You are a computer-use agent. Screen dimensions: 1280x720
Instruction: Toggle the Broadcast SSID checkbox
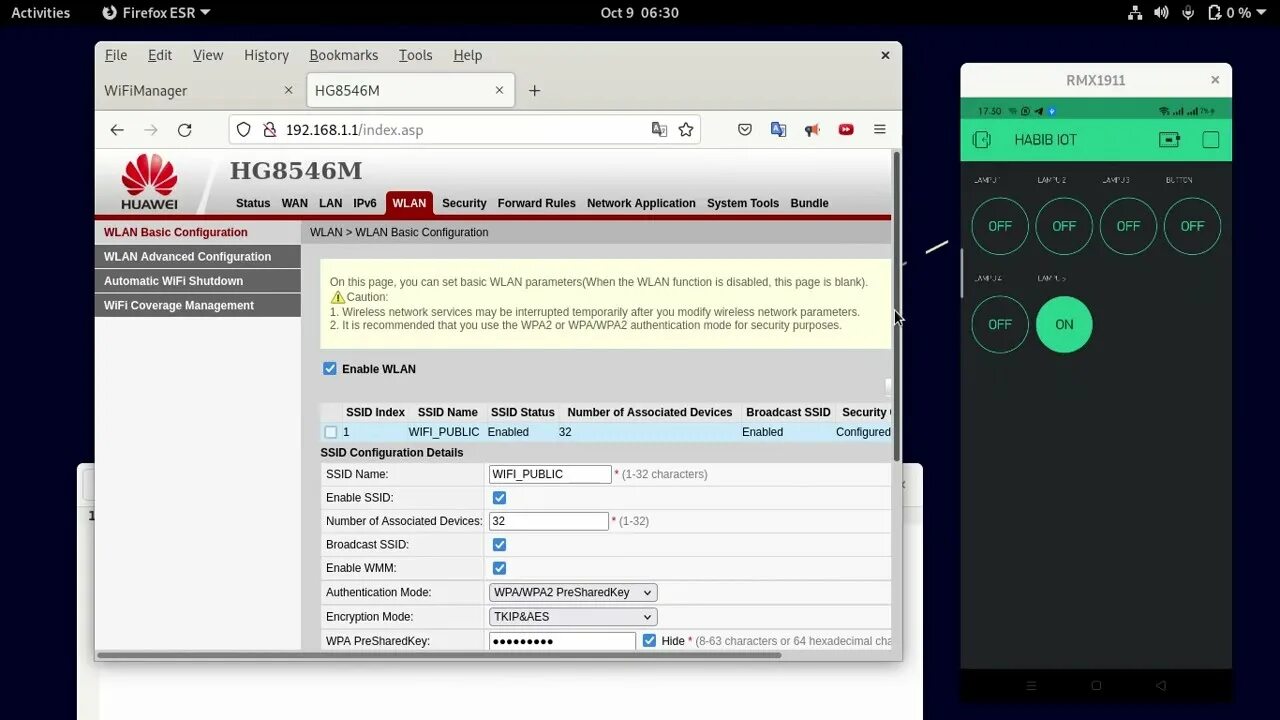(x=499, y=545)
